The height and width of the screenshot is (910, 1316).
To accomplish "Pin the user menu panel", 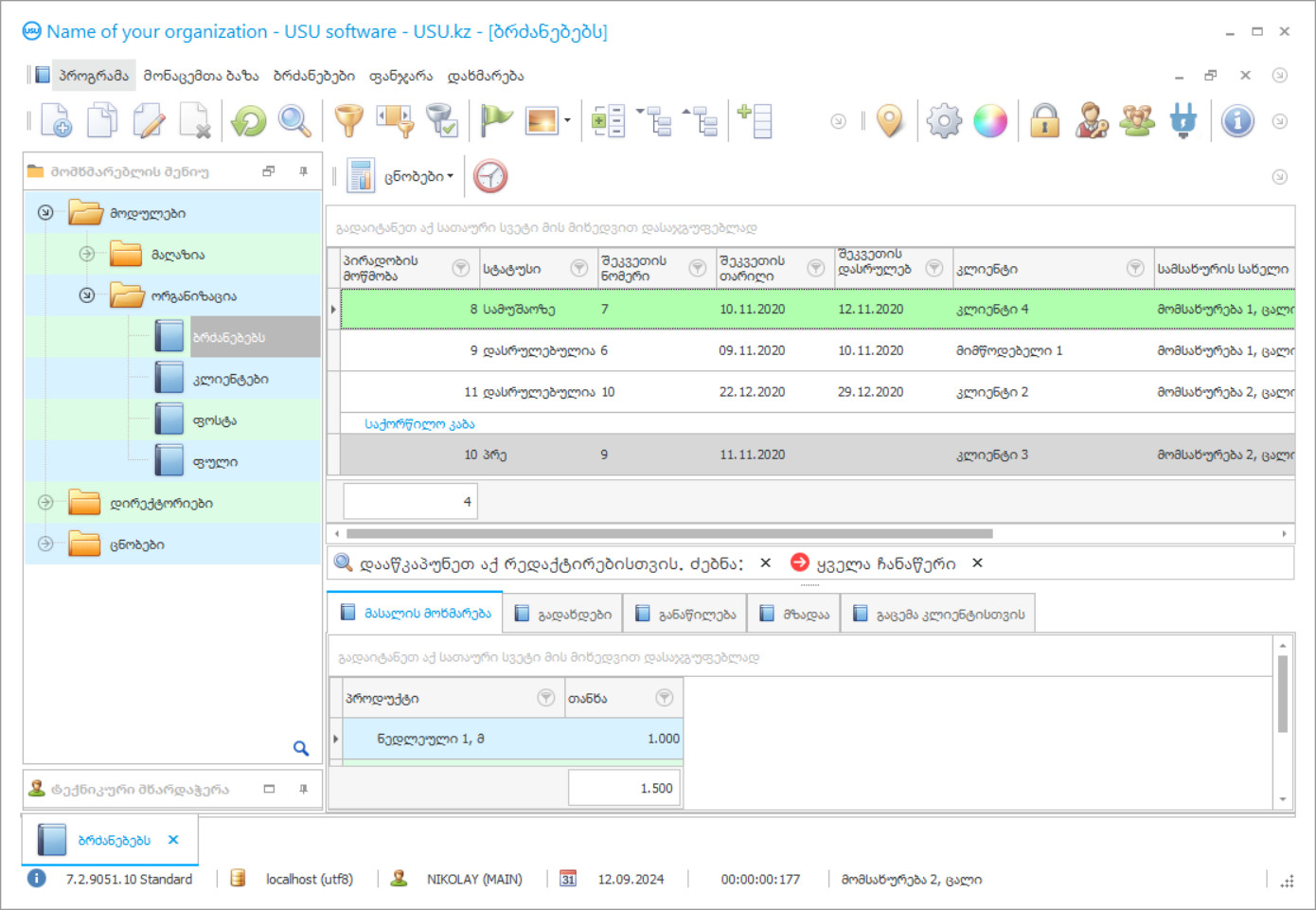I will click(303, 171).
